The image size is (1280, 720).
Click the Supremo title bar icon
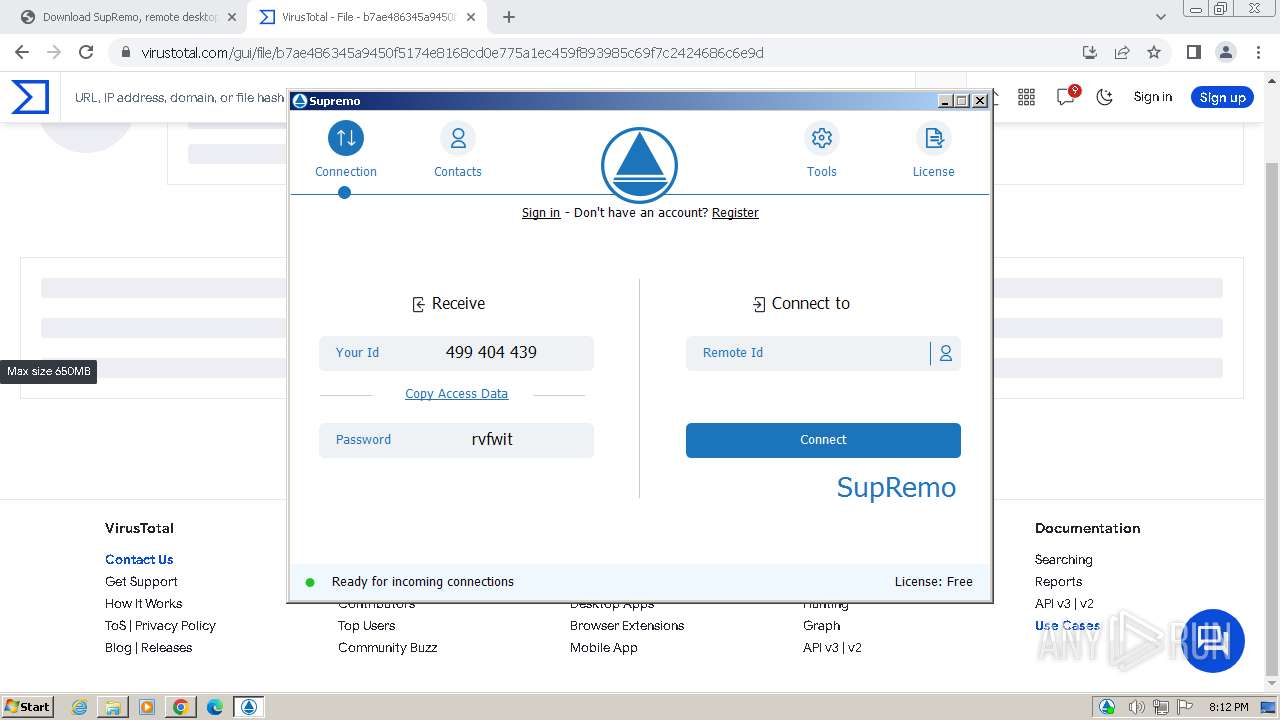(x=299, y=100)
